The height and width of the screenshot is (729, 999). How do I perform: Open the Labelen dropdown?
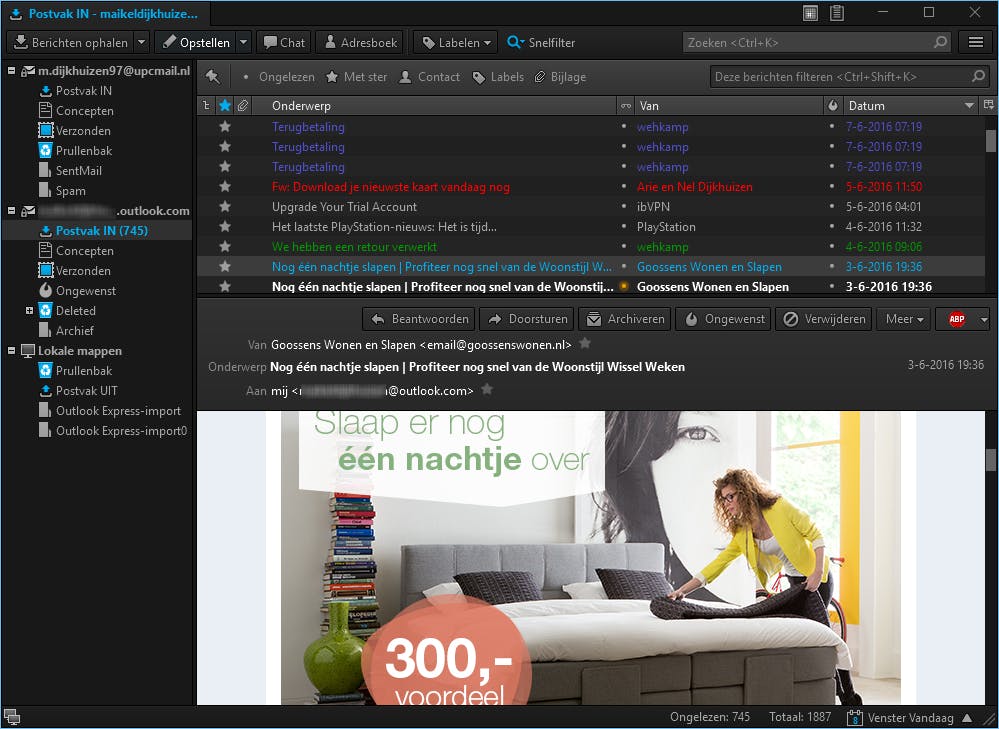pos(456,42)
